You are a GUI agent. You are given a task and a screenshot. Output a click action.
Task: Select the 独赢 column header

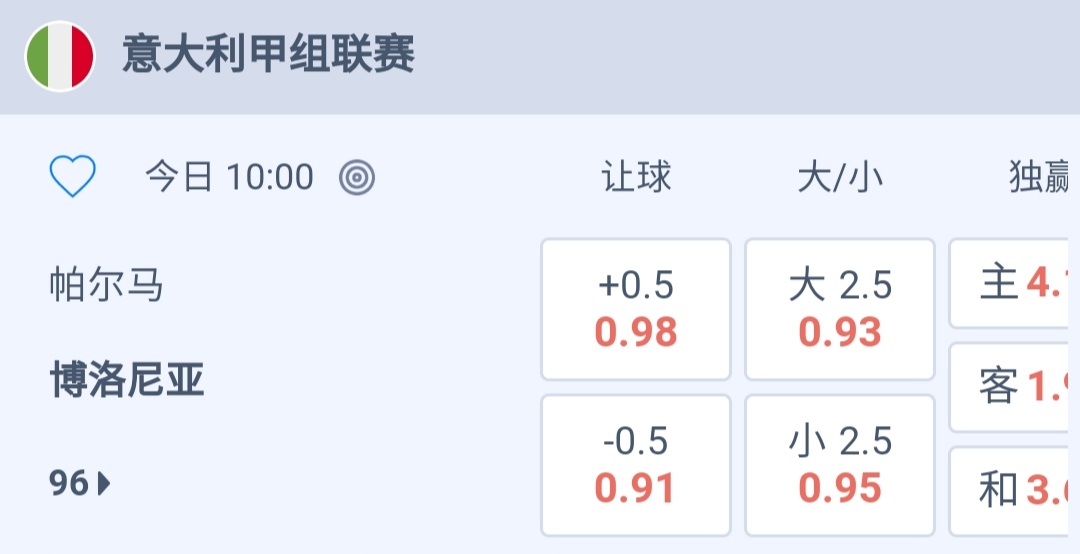click(x=1040, y=178)
